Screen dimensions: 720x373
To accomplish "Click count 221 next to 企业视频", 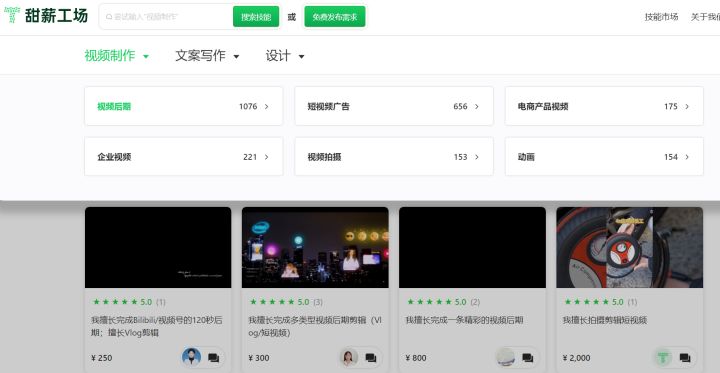I will (x=250, y=157).
